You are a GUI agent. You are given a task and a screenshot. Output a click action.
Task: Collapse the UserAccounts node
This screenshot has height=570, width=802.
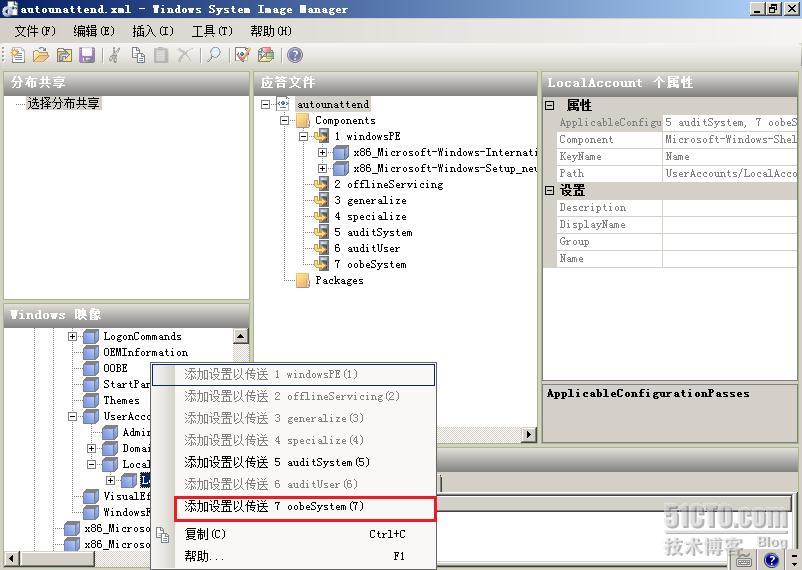point(72,416)
